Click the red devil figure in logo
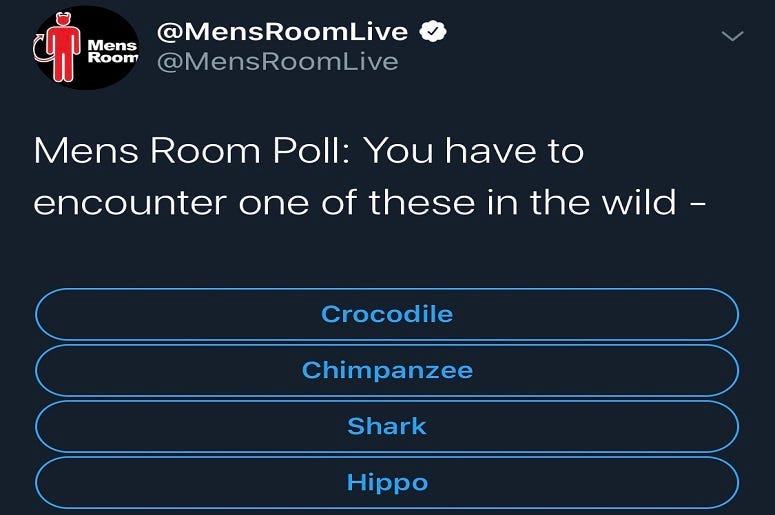Viewport: 775px width, 515px height. [63, 48]
